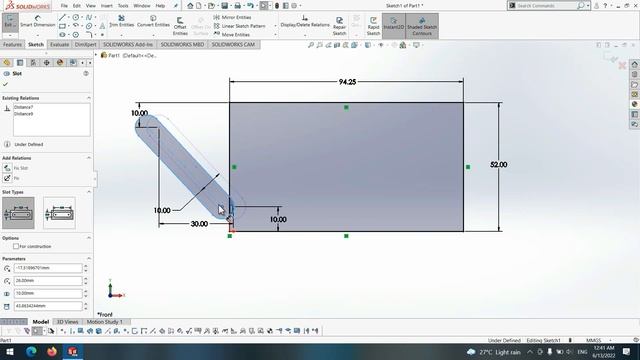Switch to SOLIDWORKS Add-Ins tab
640x360 pixels.
click(128, 44)
